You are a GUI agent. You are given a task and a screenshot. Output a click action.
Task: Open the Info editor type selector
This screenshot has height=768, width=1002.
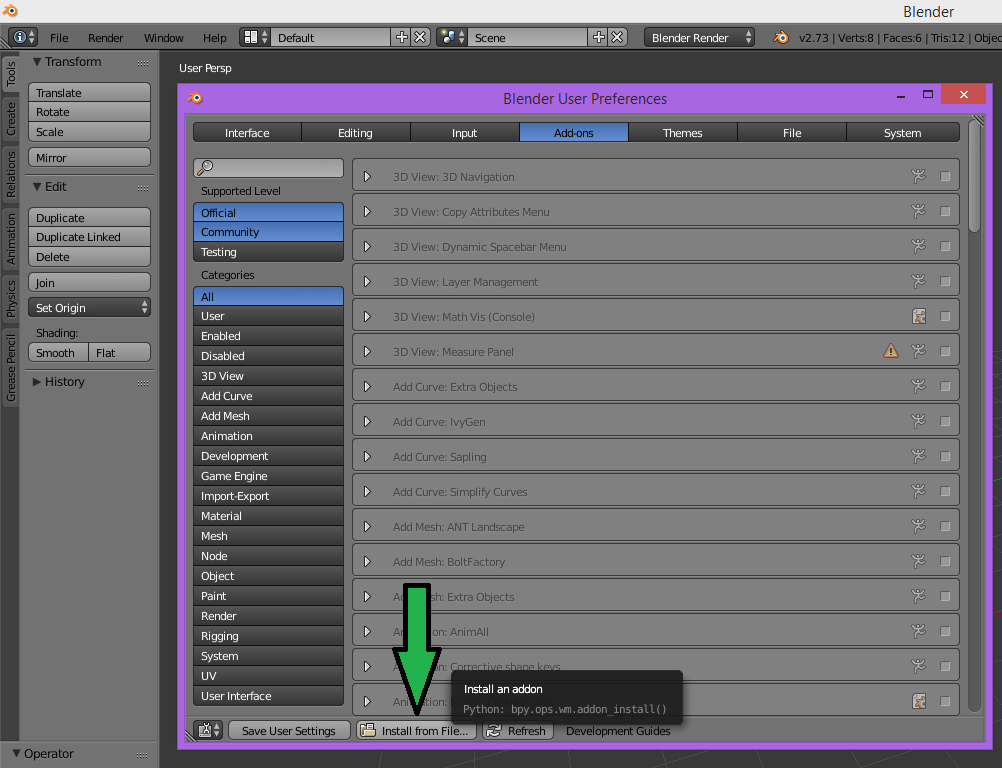click(24, 38)
